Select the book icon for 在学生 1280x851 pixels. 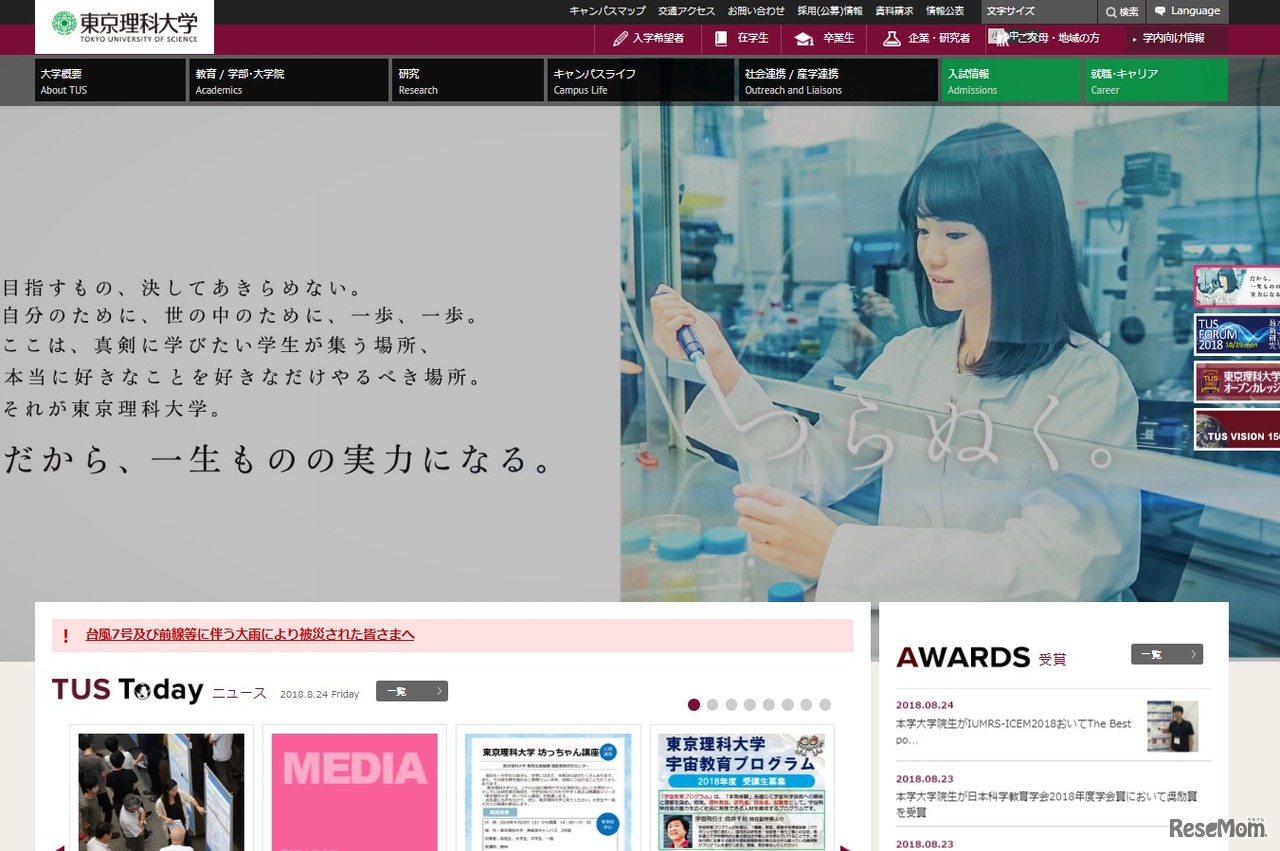(x=721, y=39)
